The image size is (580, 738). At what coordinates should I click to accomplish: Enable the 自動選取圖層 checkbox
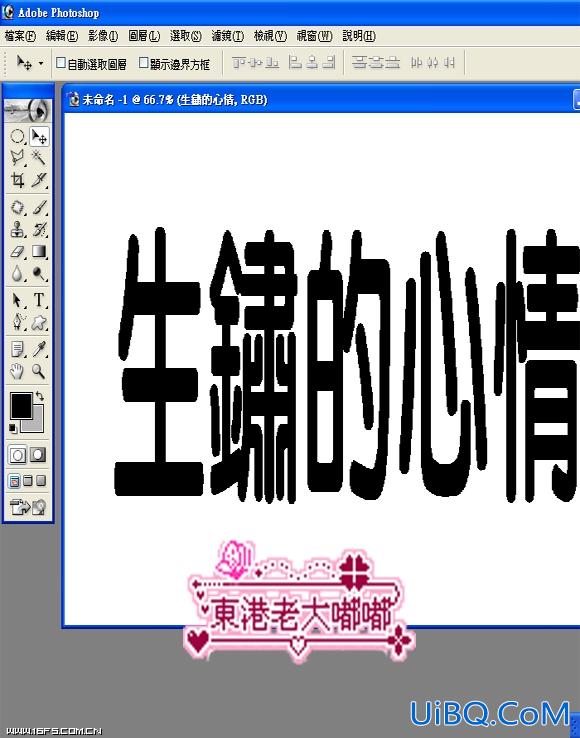tap(61, 63)
